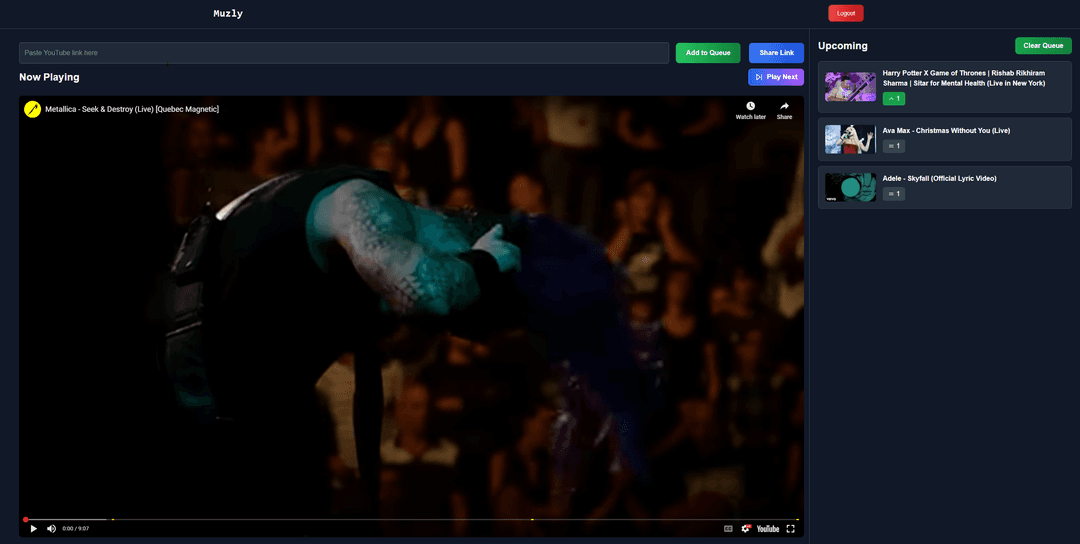Toggle vote on Adele Skyfall
This screenshot has height=544, width=1080.
893,193
